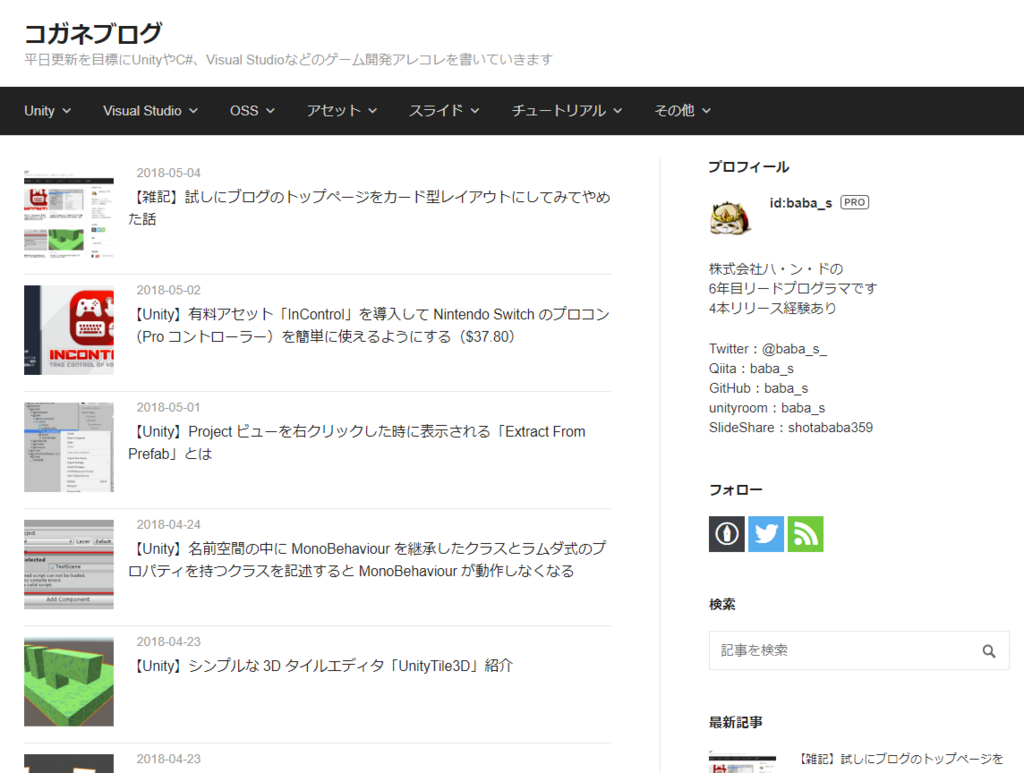Click the 2018-05-02 date
1024x773 pixels.
point(168,290)
